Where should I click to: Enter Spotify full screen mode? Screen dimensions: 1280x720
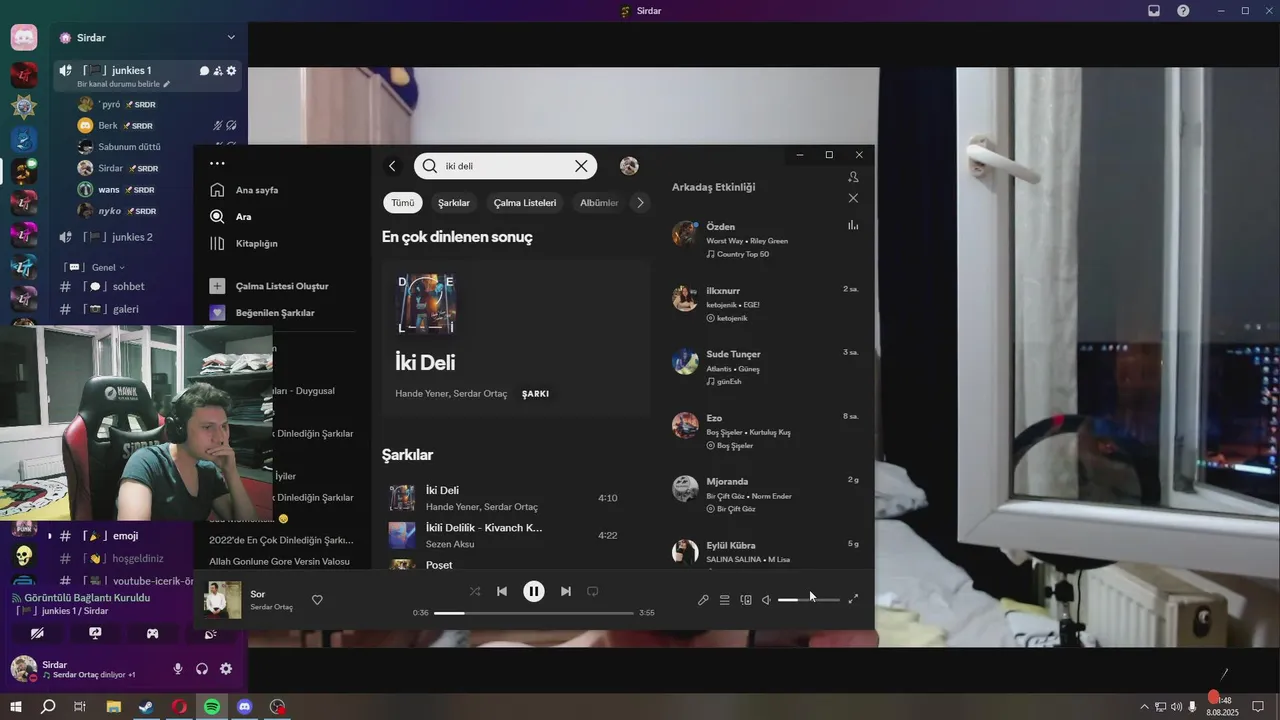pyautogui.click(x=853, y=599)
